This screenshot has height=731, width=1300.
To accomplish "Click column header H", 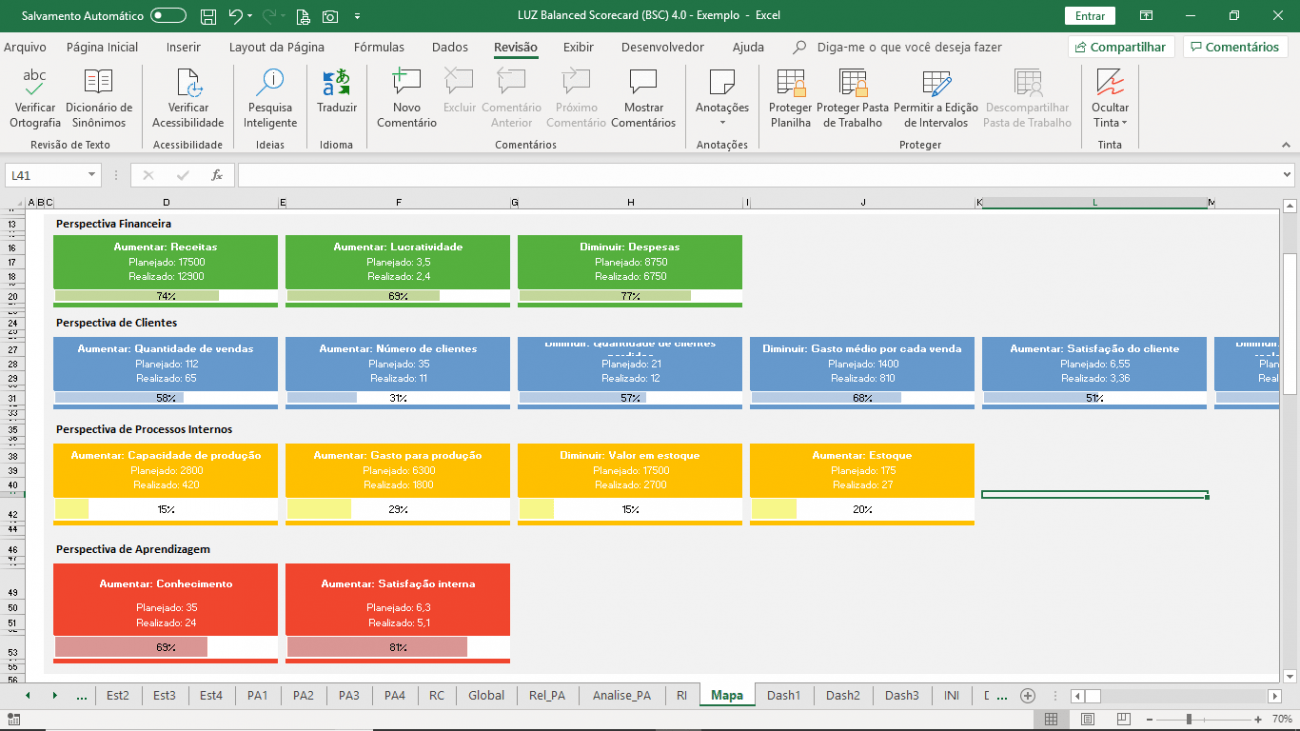I will 631,202.
